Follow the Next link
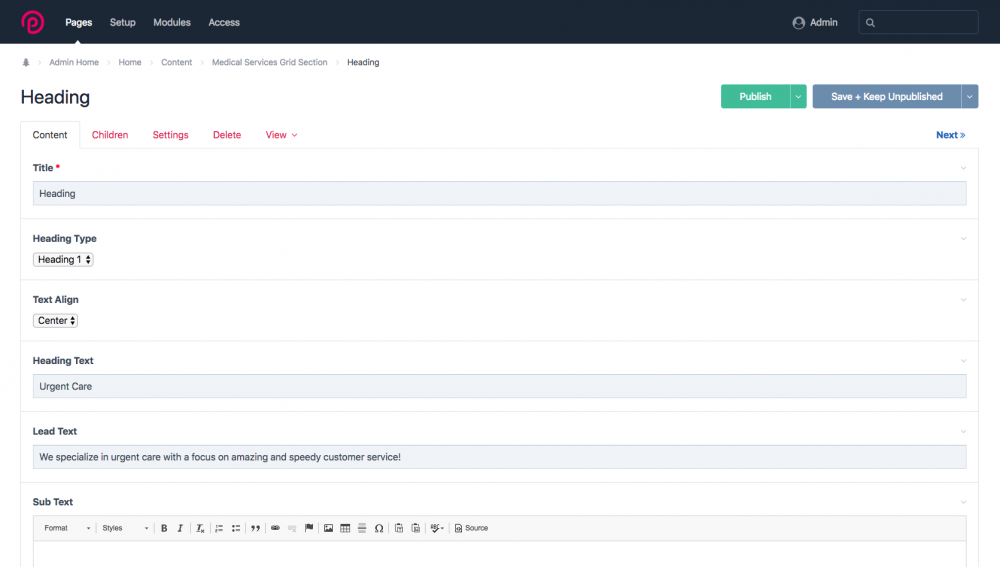 950,135
